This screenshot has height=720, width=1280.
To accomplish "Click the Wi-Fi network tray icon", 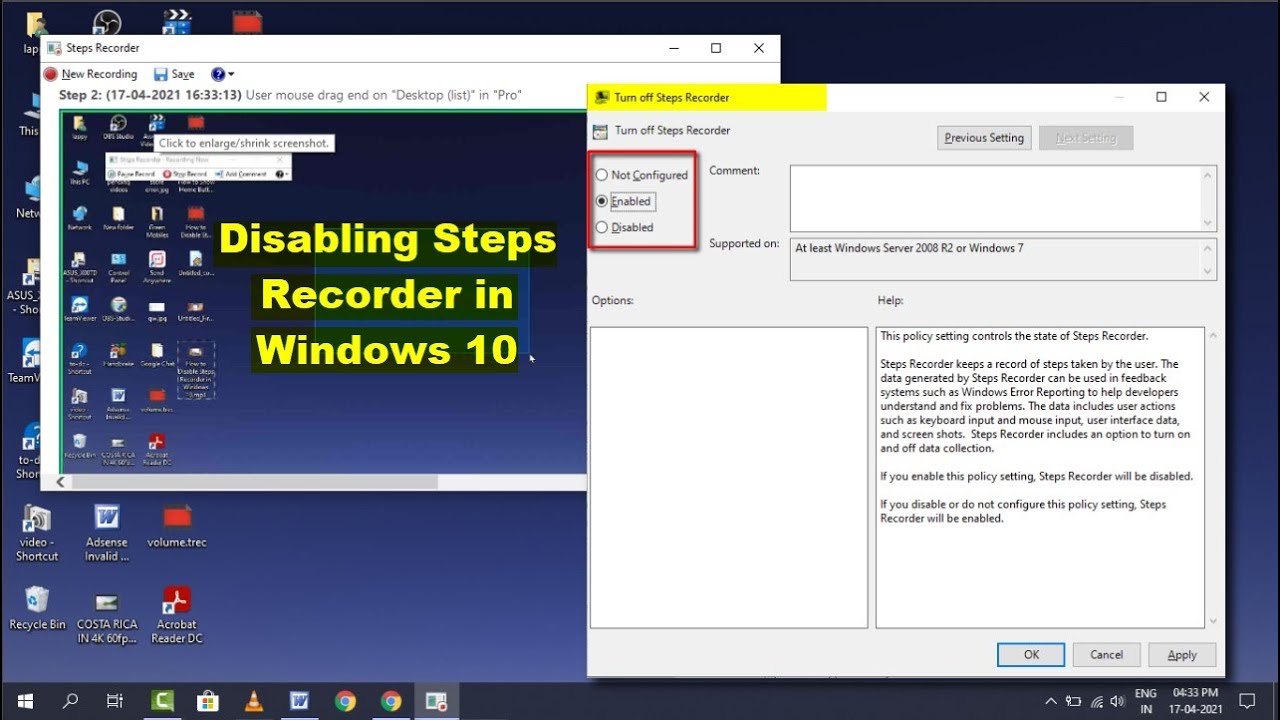I will point(1097,701).
